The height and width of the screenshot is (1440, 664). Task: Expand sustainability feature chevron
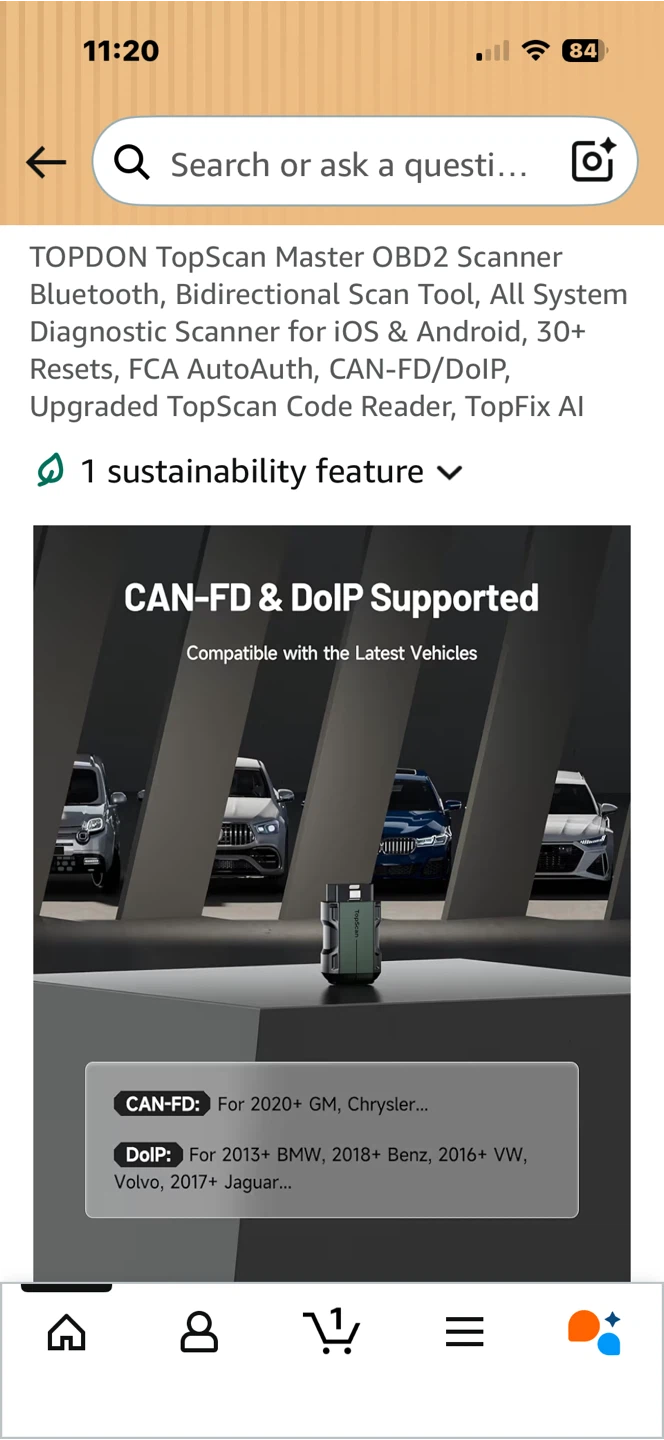(450, 472)
